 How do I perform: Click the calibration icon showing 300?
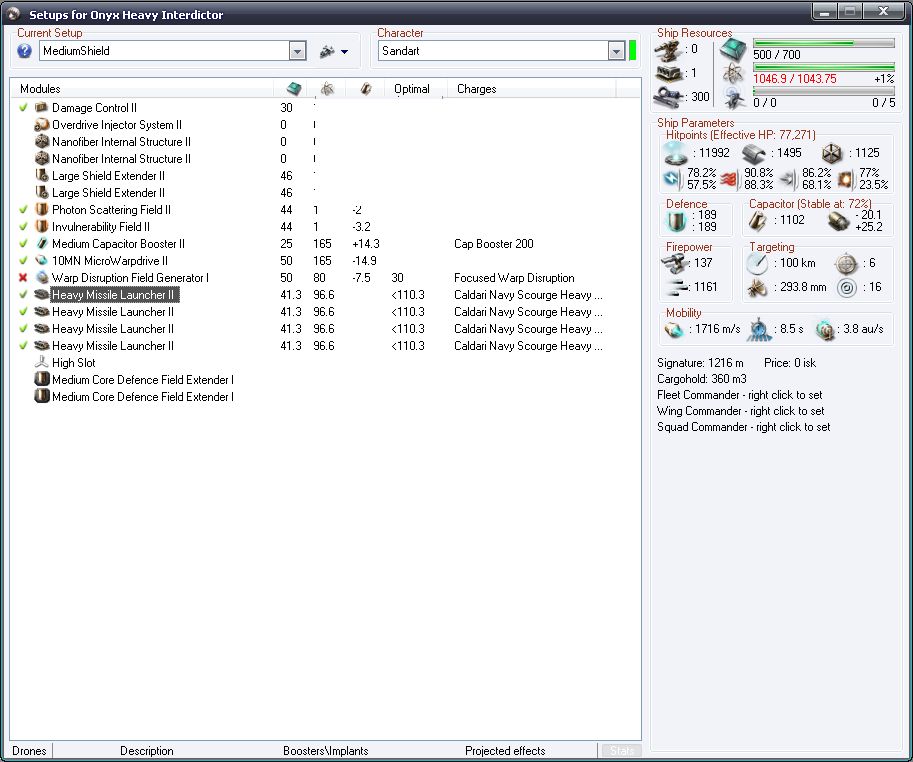pos(667,97)
